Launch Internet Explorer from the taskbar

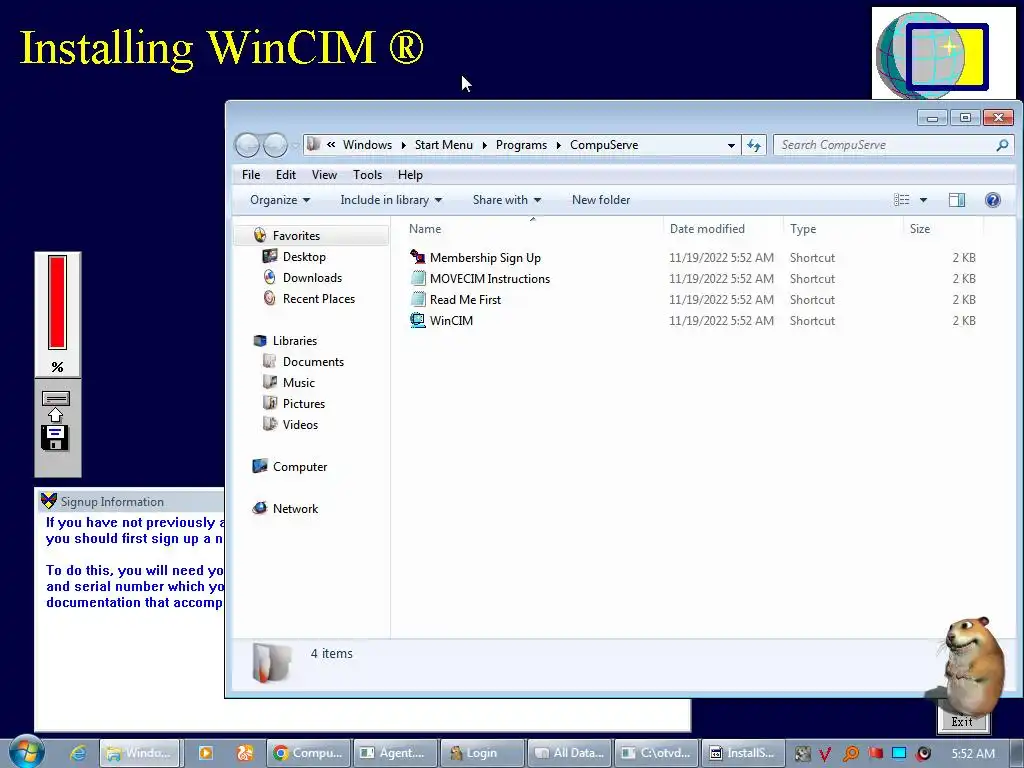pos(78,753)
